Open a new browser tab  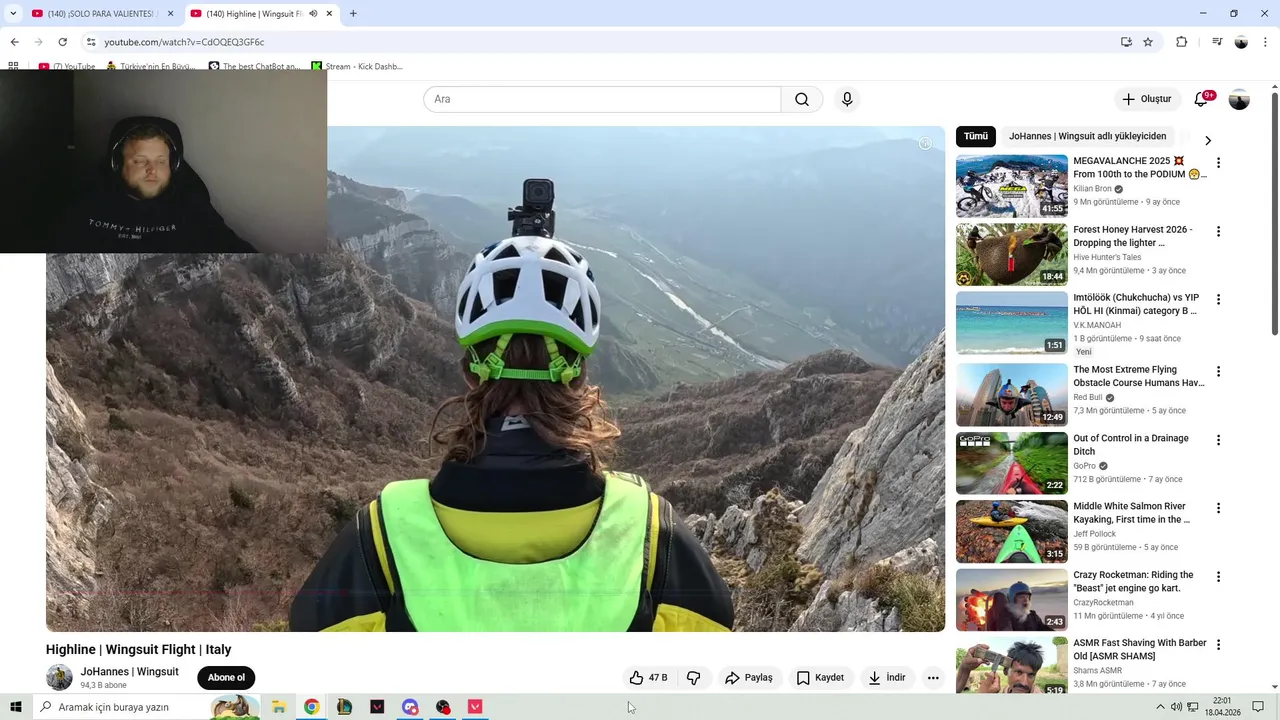353,14
